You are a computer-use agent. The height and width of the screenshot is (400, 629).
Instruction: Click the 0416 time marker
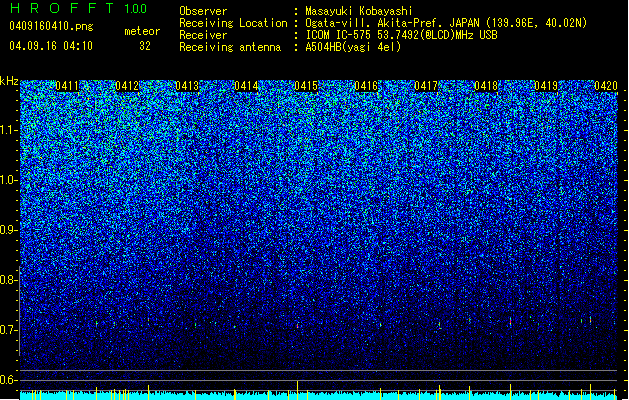pyautogui.click(x=366, y=86)
